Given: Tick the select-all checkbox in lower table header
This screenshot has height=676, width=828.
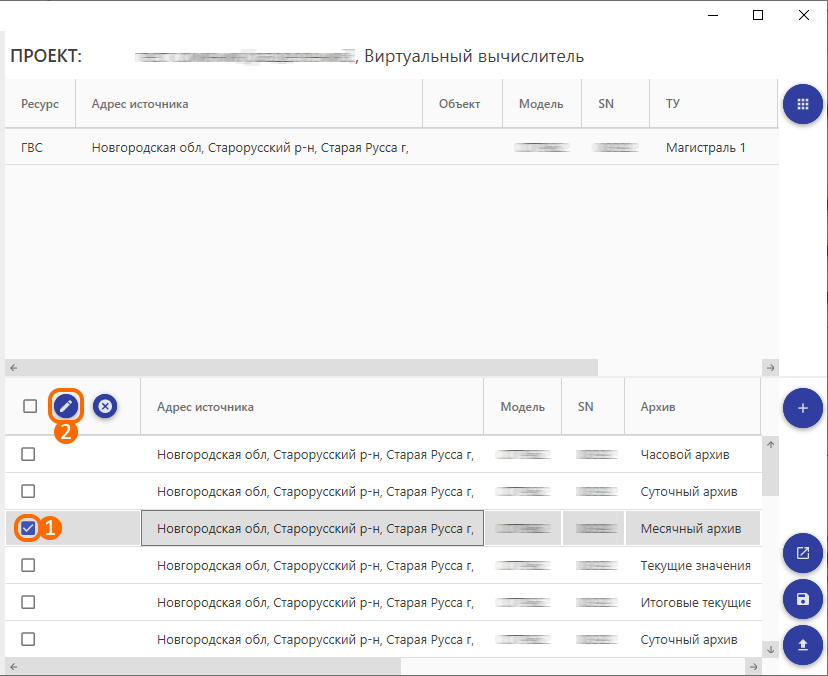Looking at the screenshot, I should [30, 406].
